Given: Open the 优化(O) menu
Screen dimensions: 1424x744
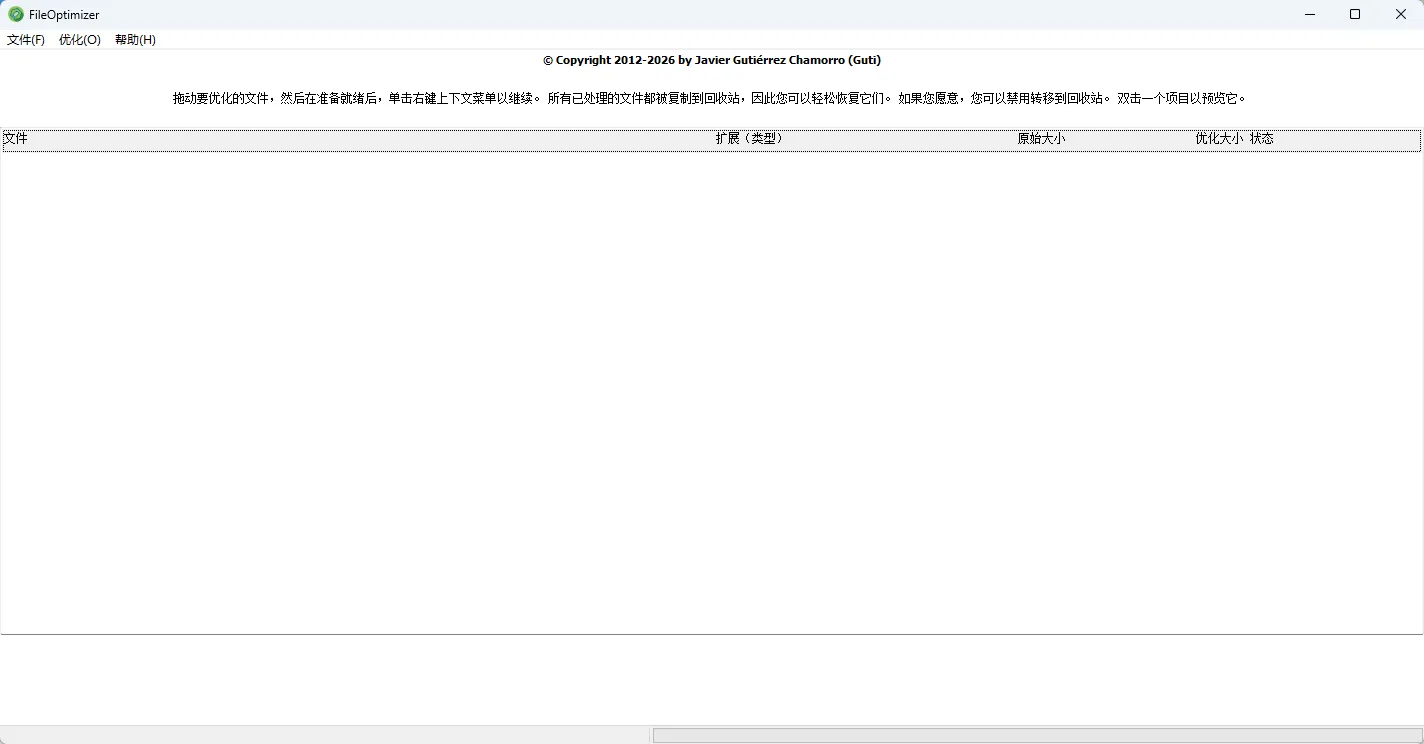Looking at the screenshot, I should [80, 40].
